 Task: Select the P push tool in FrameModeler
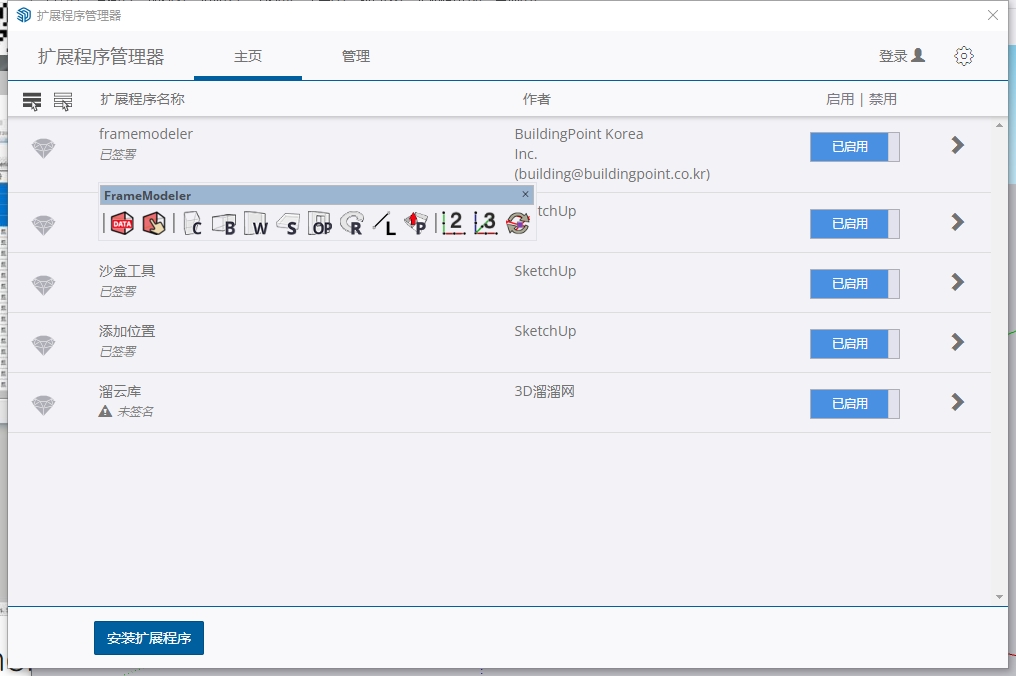point(415,224)
